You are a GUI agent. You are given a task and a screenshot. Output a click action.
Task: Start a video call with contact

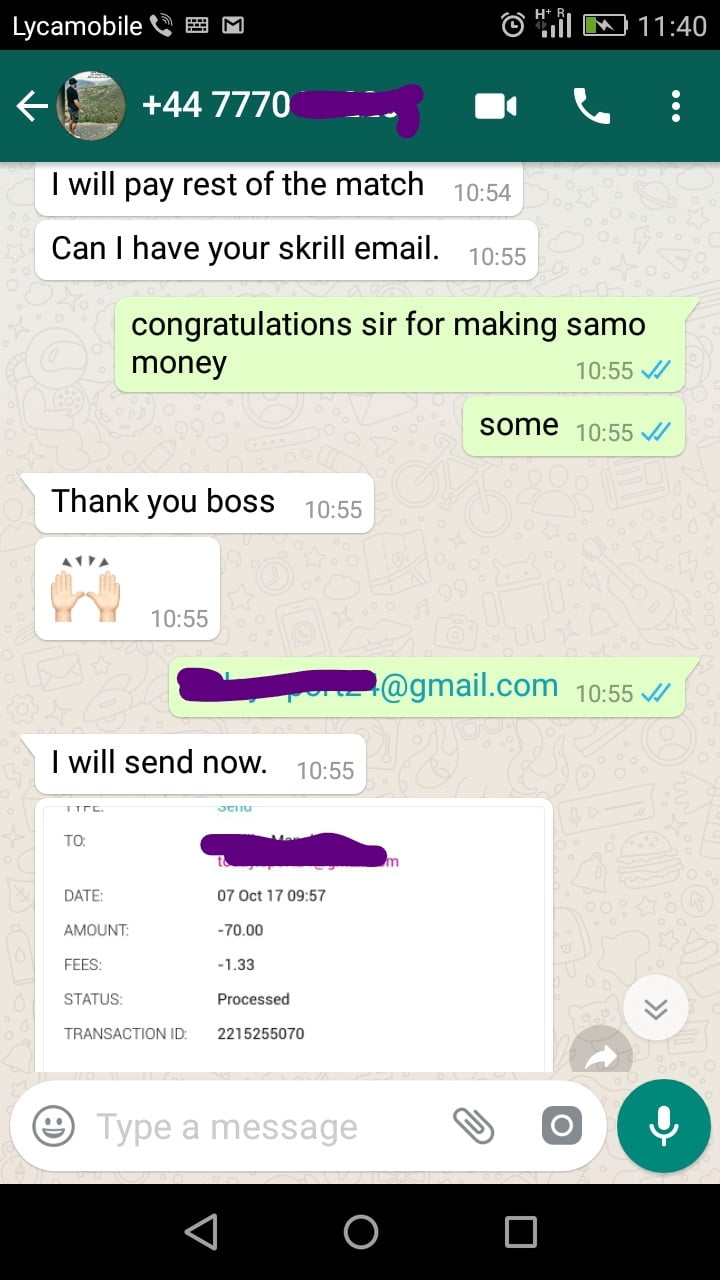click(495, 106)
